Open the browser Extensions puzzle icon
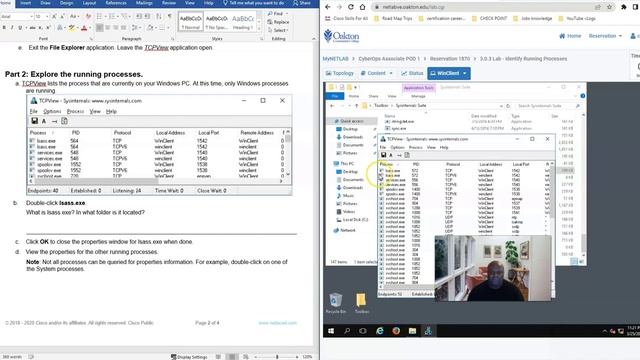 (x=624, y=7)
